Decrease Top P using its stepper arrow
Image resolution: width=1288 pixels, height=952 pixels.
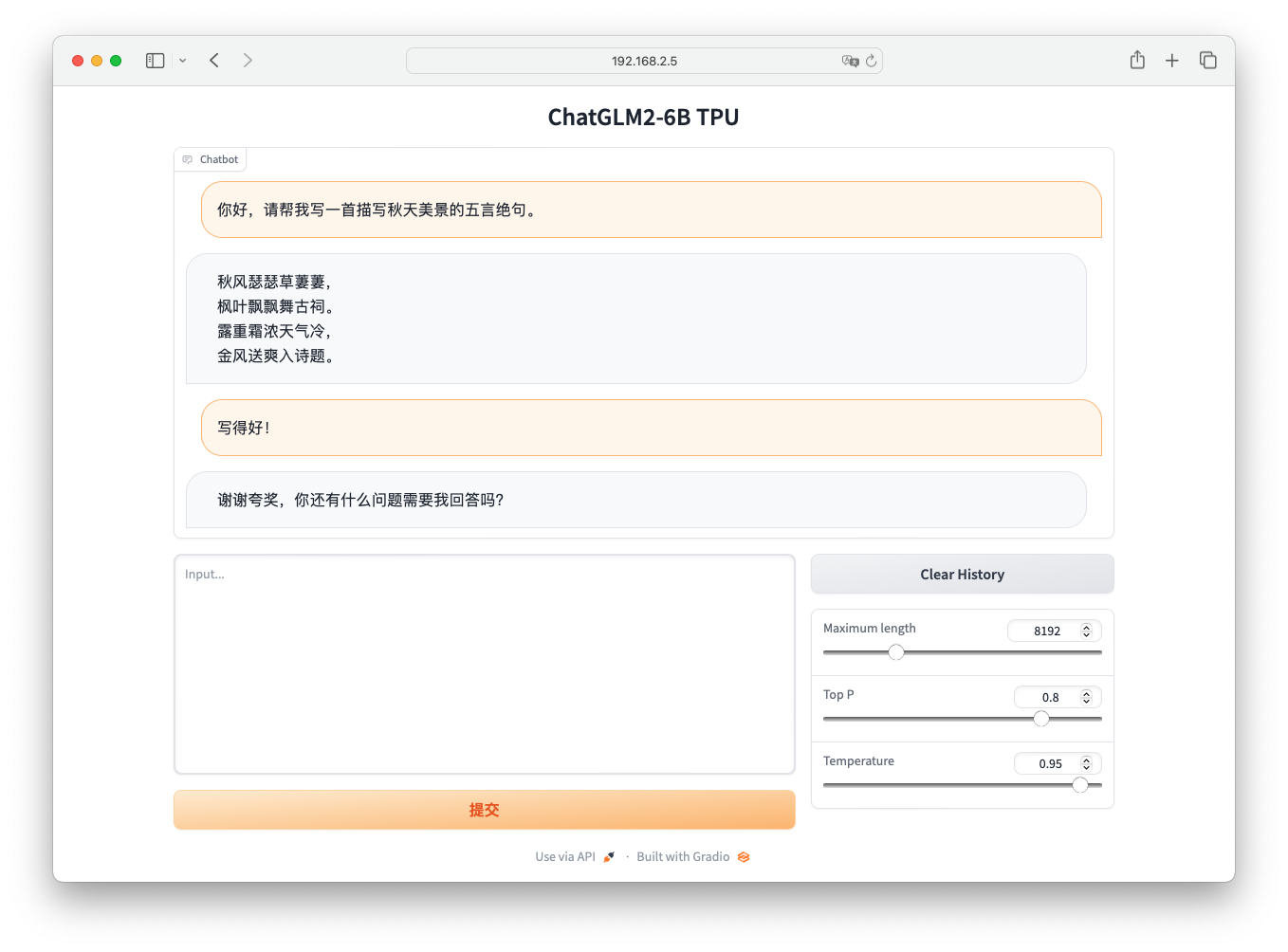1087,701
